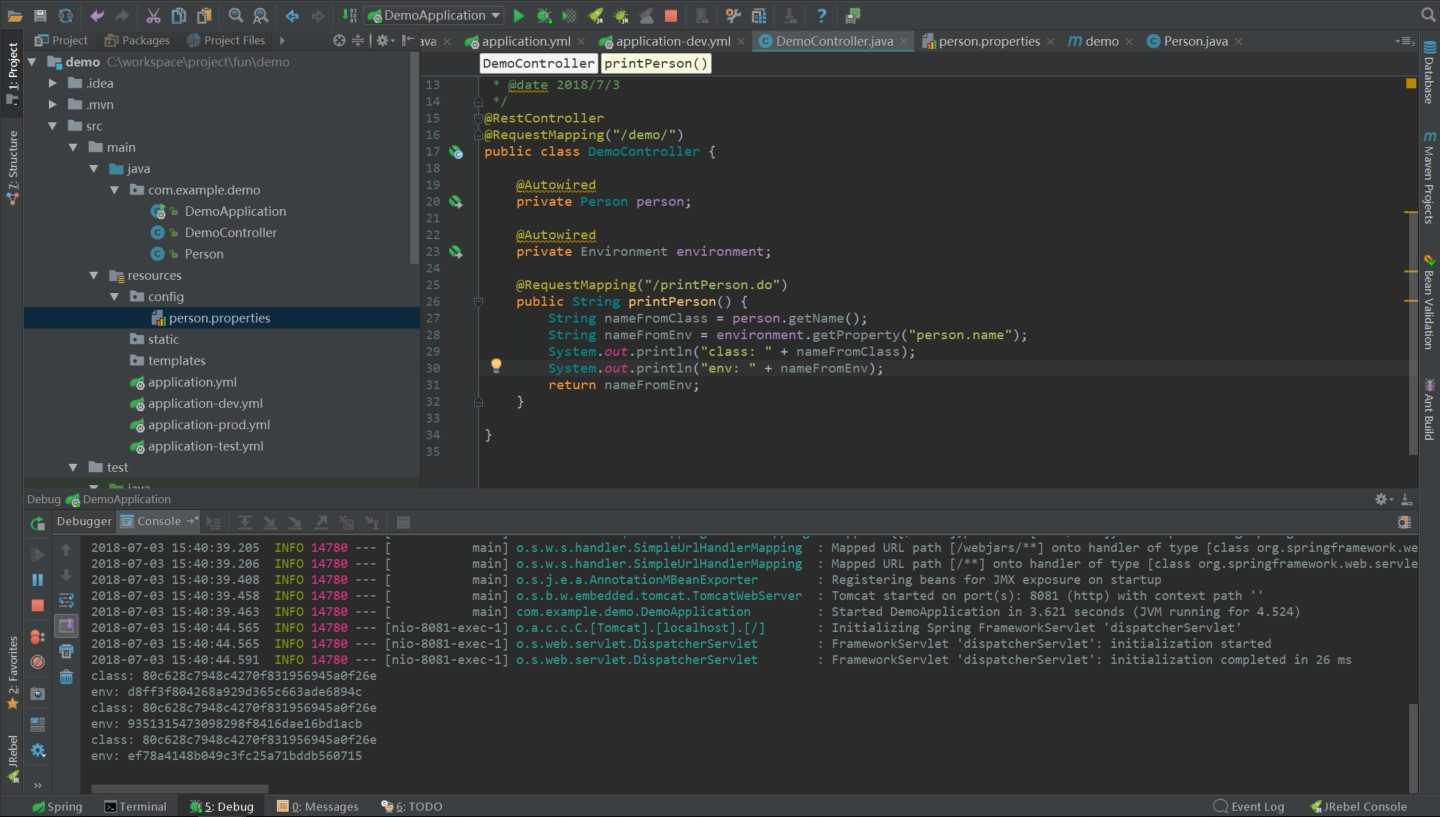Viewport: 1440px width, 817px height.
Task: Click the Copy toolbar icon
Action: (178, 16)
